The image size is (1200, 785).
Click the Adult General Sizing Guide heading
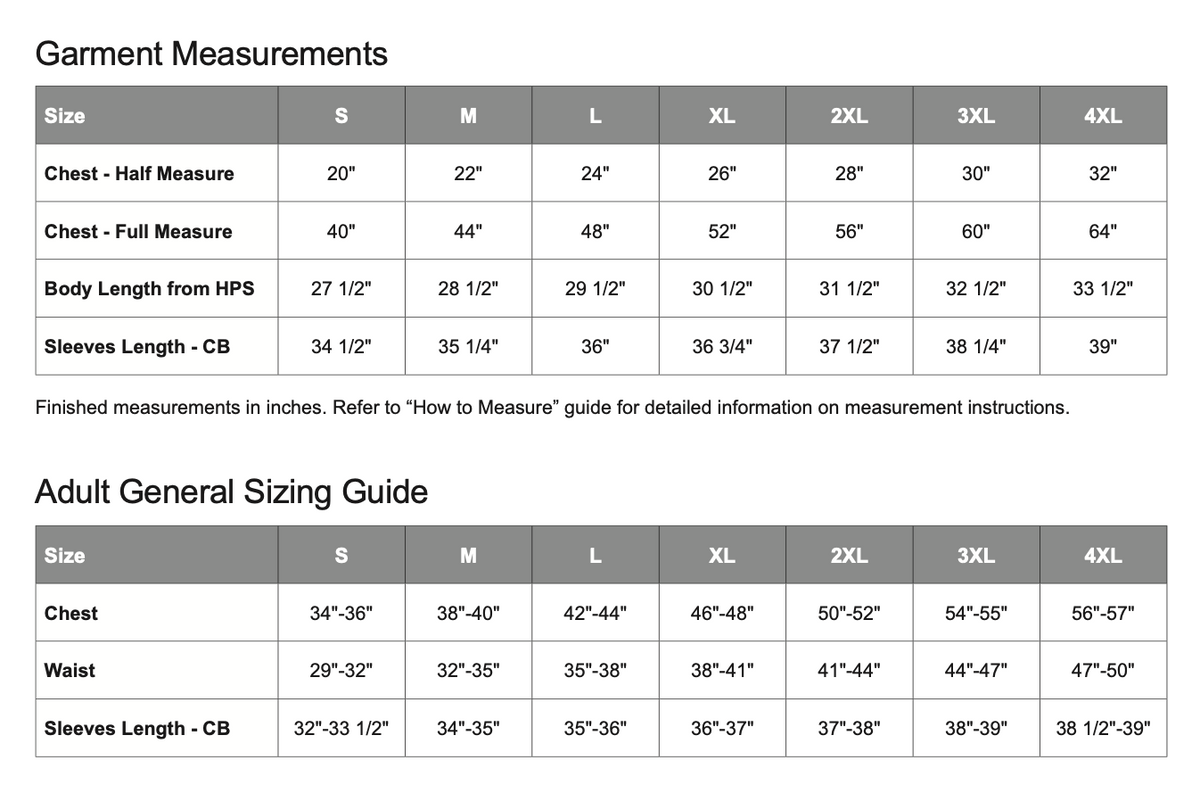pyautogui.click(x=231, y=492)
